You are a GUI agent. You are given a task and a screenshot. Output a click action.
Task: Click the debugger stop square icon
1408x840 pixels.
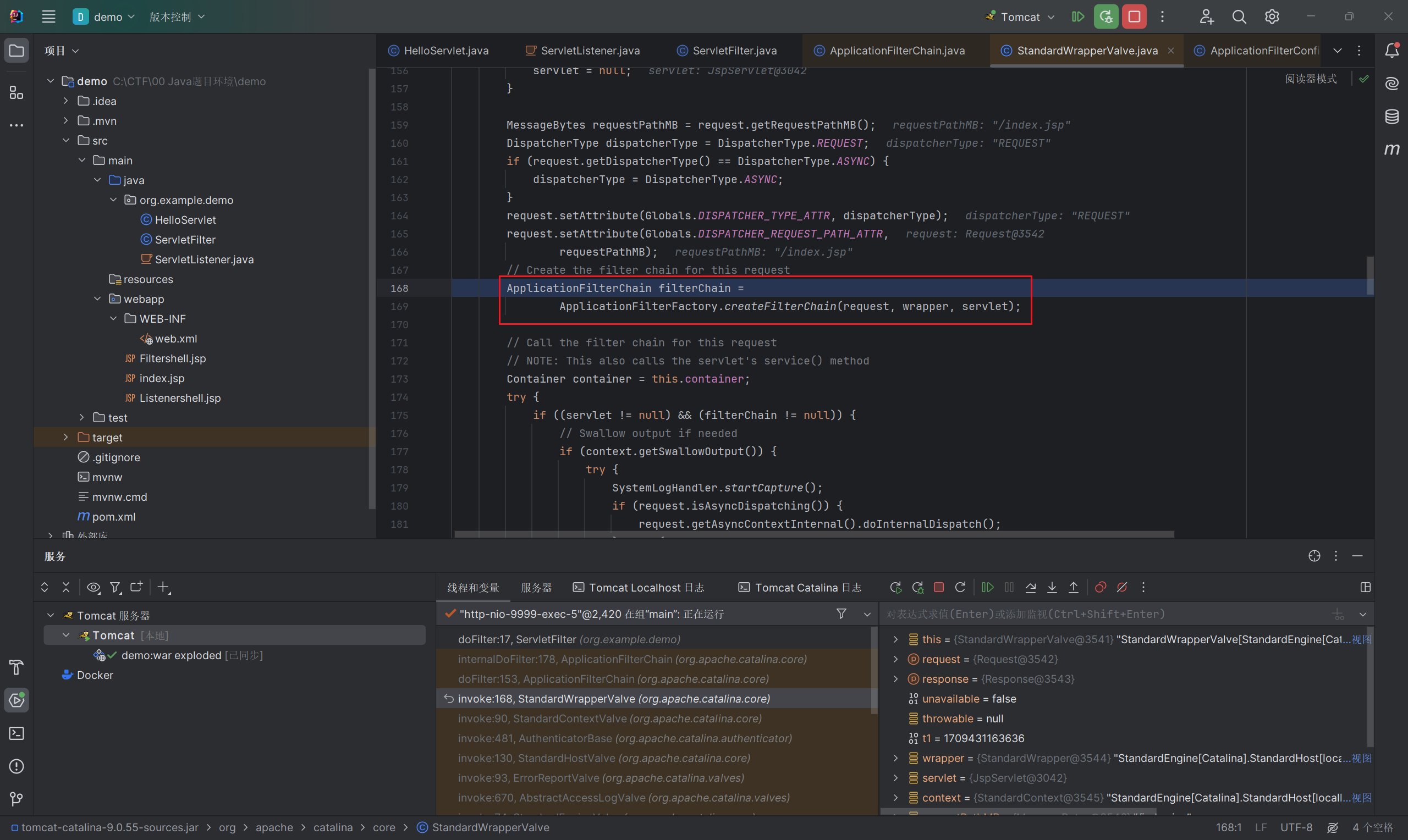pyautogui.click(x=939, y=588)
